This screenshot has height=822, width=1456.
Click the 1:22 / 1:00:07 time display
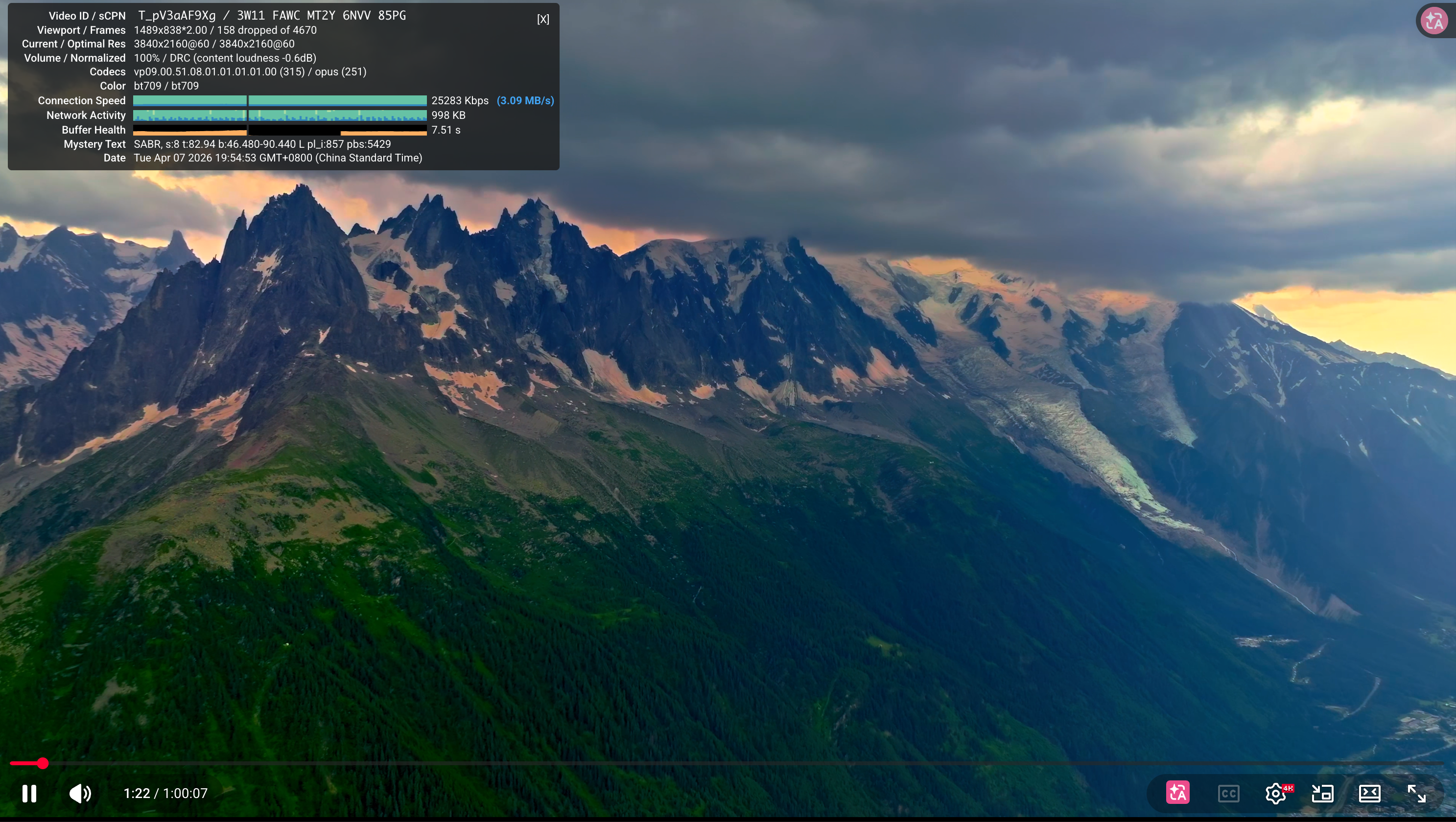click(165, 793)
